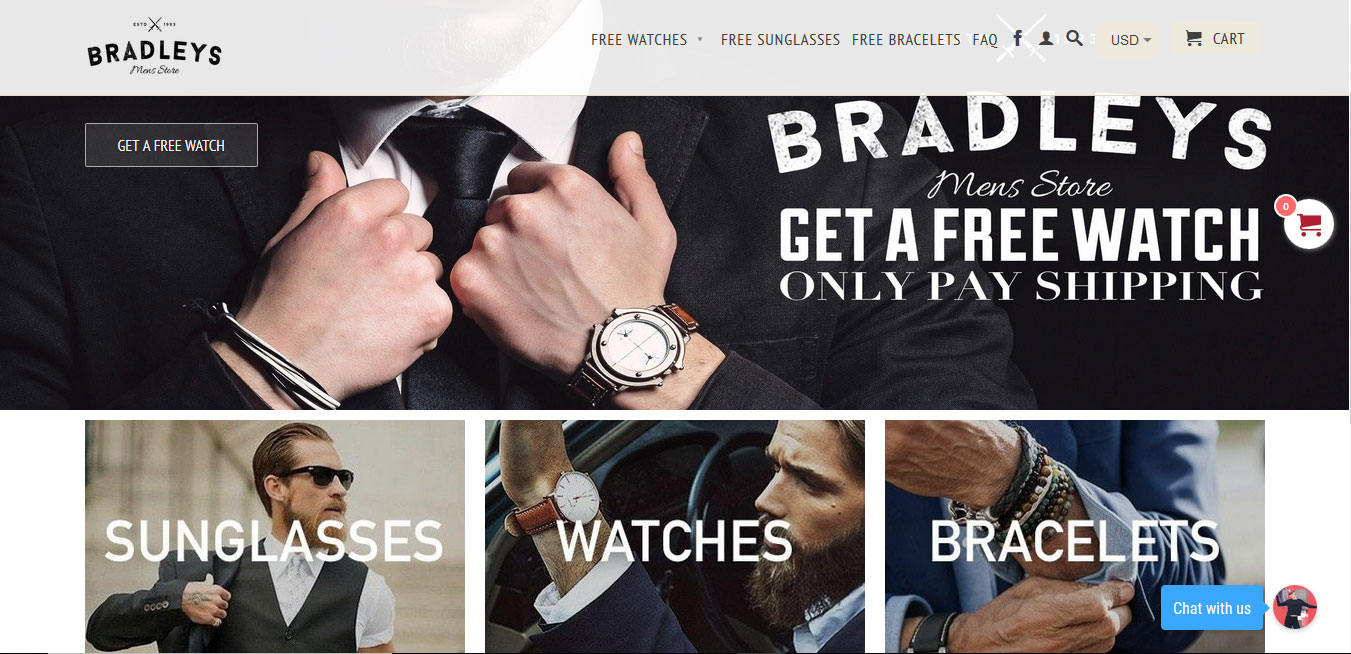
Task: Open the Watches category image
Action: pyautogui.click(x=675, y=537)
